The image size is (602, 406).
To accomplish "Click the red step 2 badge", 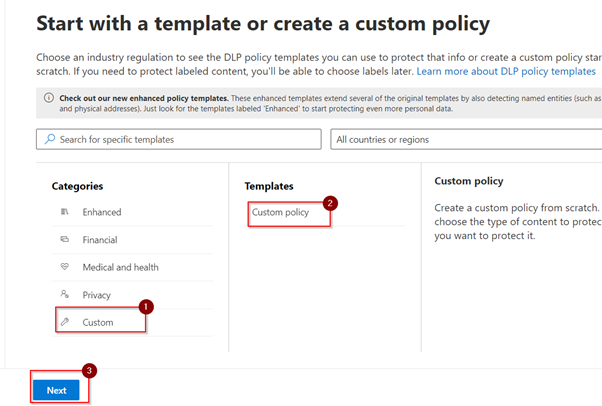I will click(x=331, y=203).
